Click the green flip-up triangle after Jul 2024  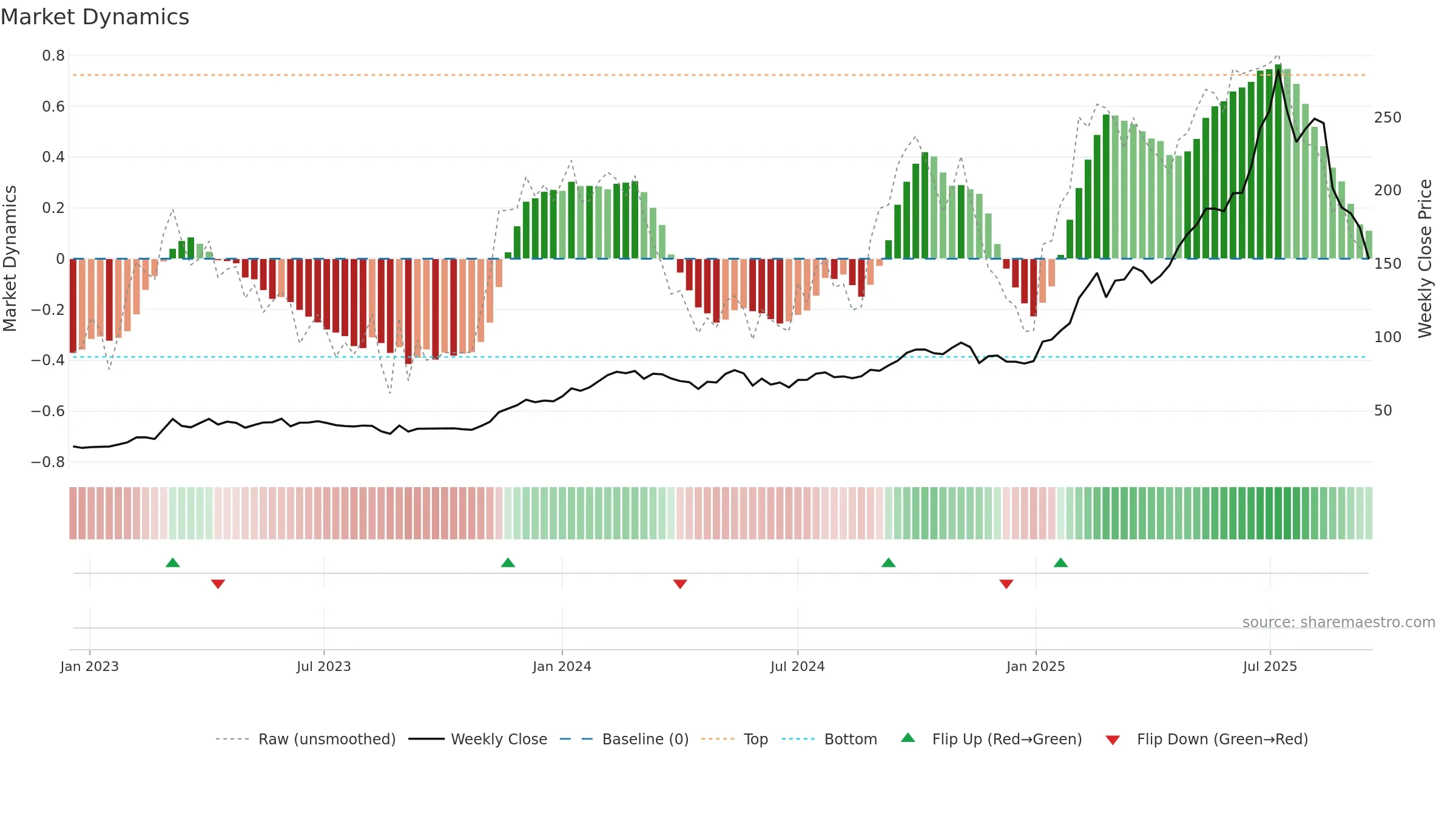(x=889, y=562)
